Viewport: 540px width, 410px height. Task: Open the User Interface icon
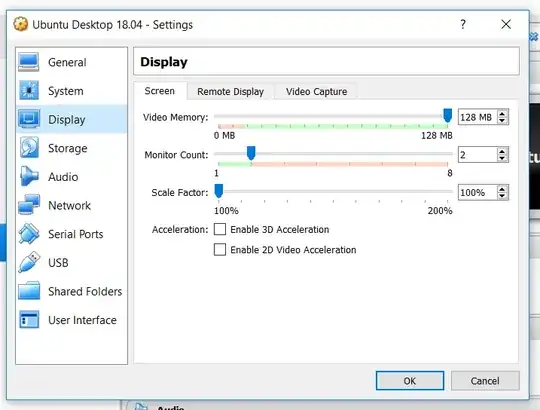(29, 319)
